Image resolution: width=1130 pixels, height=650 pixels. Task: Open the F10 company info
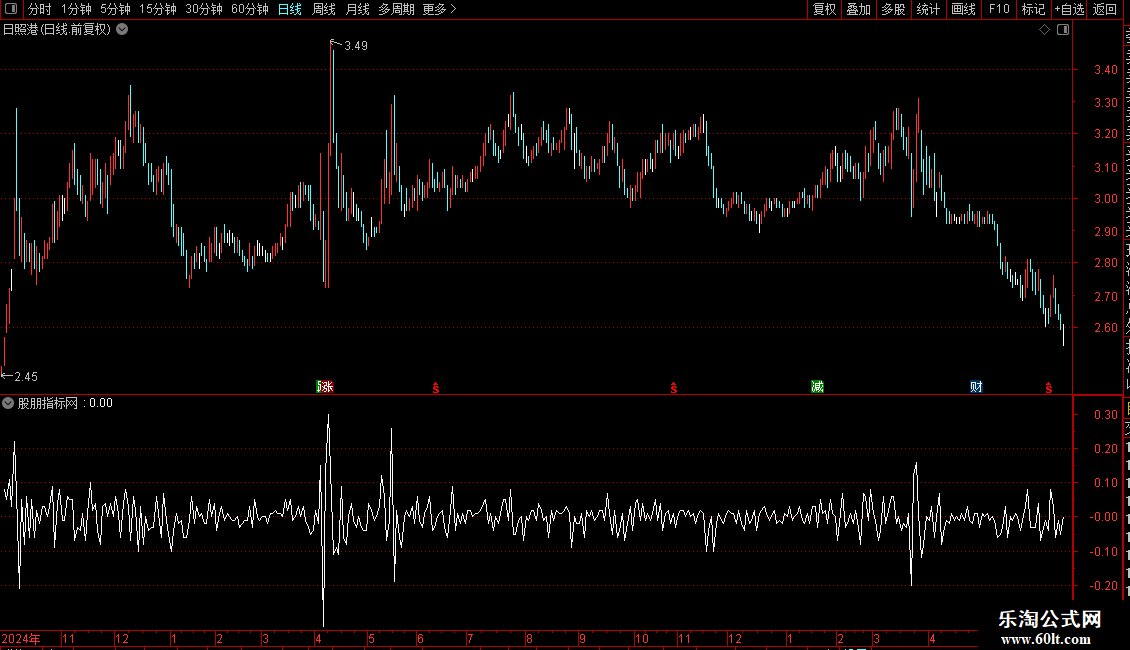(x=999, y=9)
